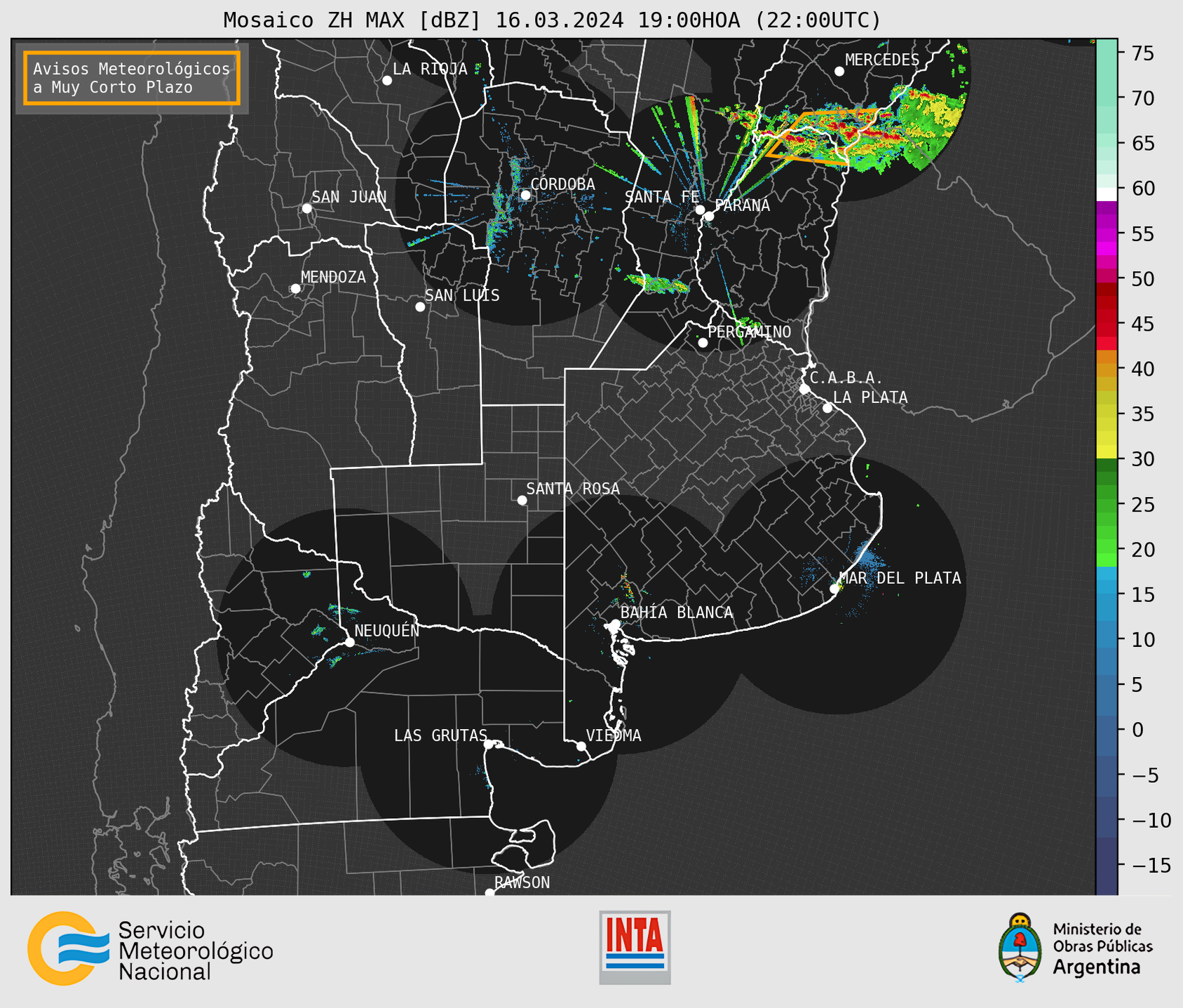Click the CÓRDOBA label text

coord(562,184)
